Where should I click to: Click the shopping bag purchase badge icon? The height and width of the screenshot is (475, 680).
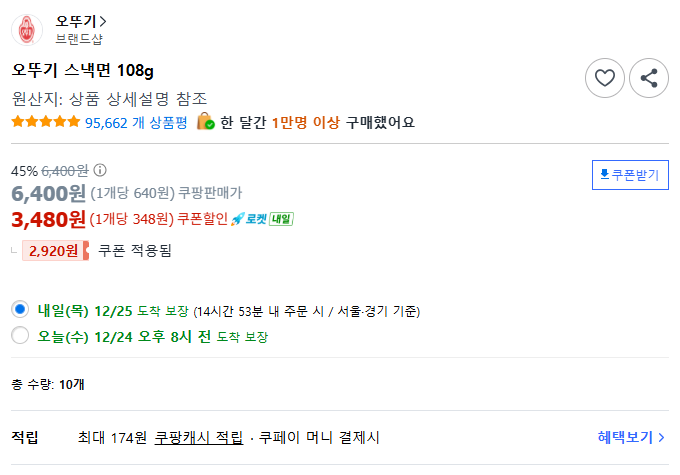point(205,122)
